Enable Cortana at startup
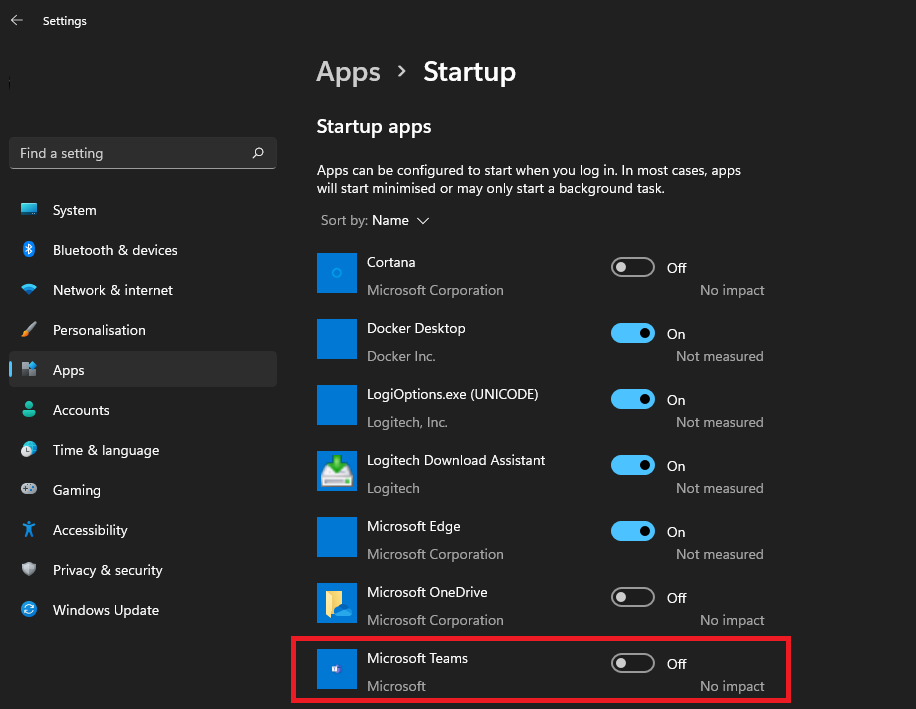The width and height of the screenshot is (916, 709). click(633, 267)
